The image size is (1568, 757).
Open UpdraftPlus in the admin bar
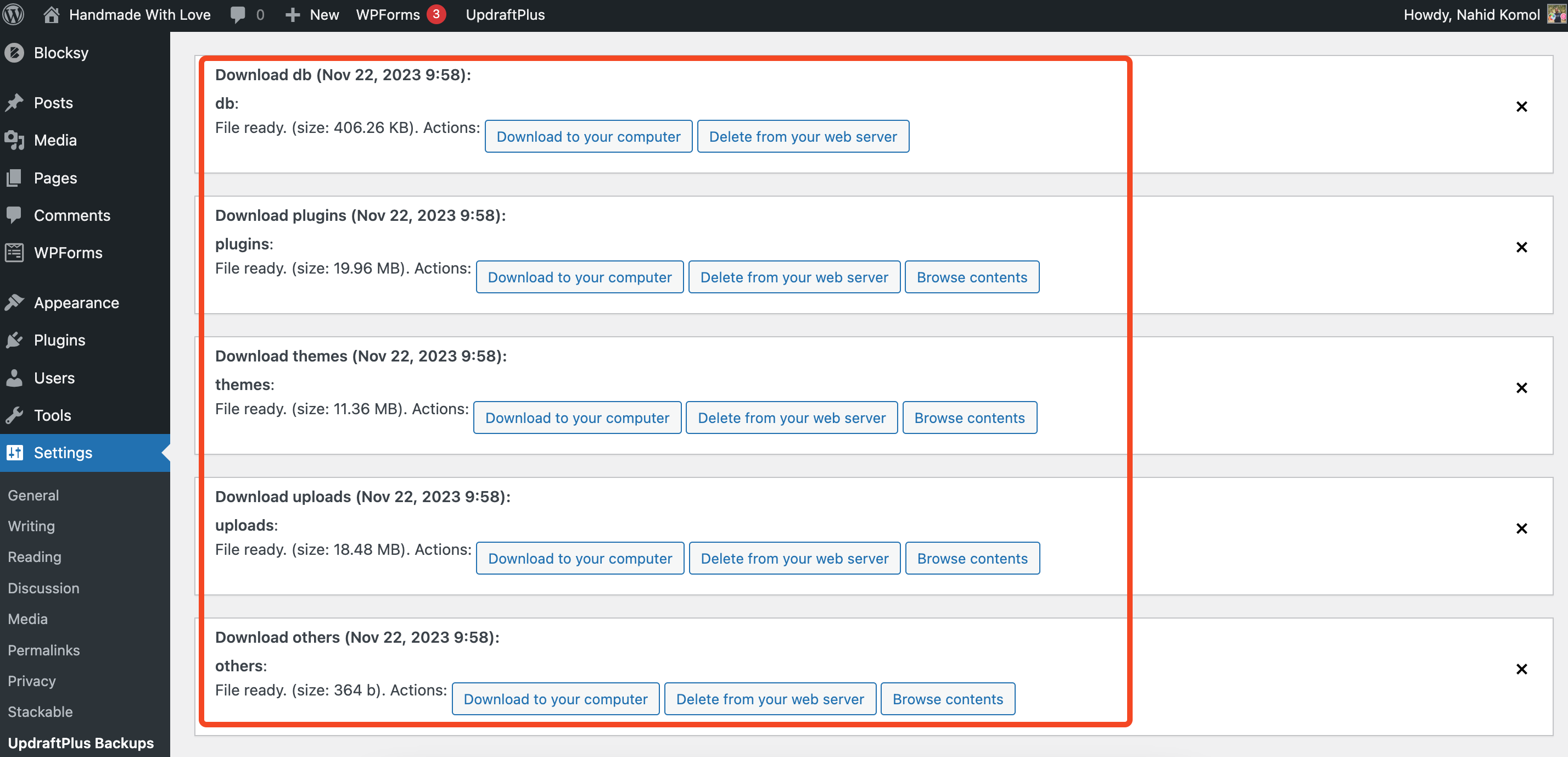505,15
